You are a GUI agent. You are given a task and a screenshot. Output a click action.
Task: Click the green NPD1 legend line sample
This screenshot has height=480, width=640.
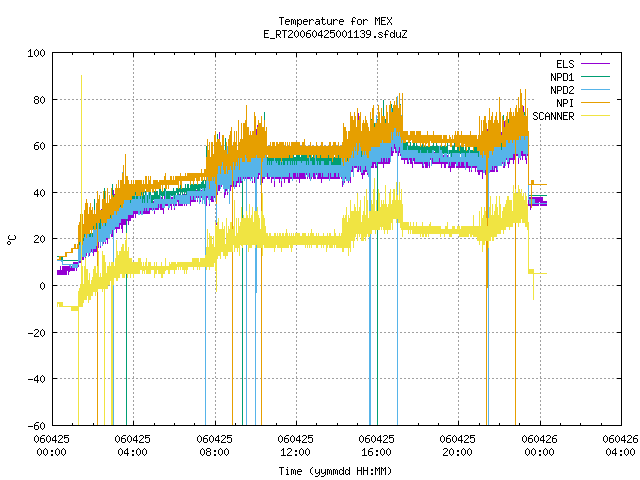[595, 77]
